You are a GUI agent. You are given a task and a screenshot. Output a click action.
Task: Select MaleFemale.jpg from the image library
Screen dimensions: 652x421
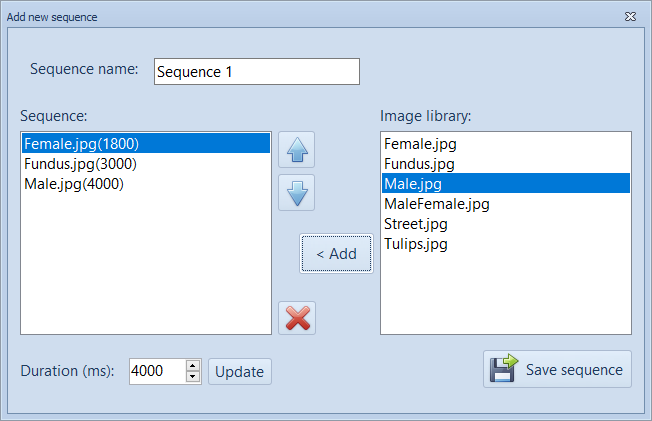click(437, 203)
